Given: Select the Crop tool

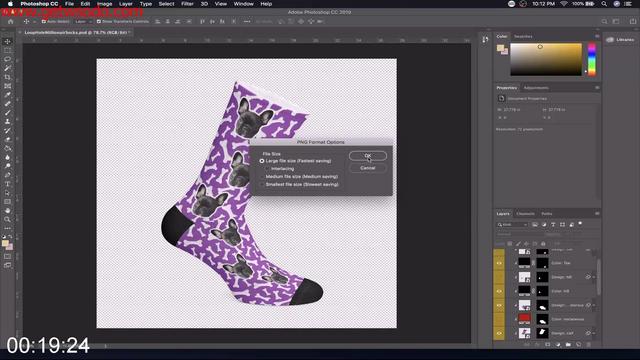Looking at the screenshot, I should 7,77.
